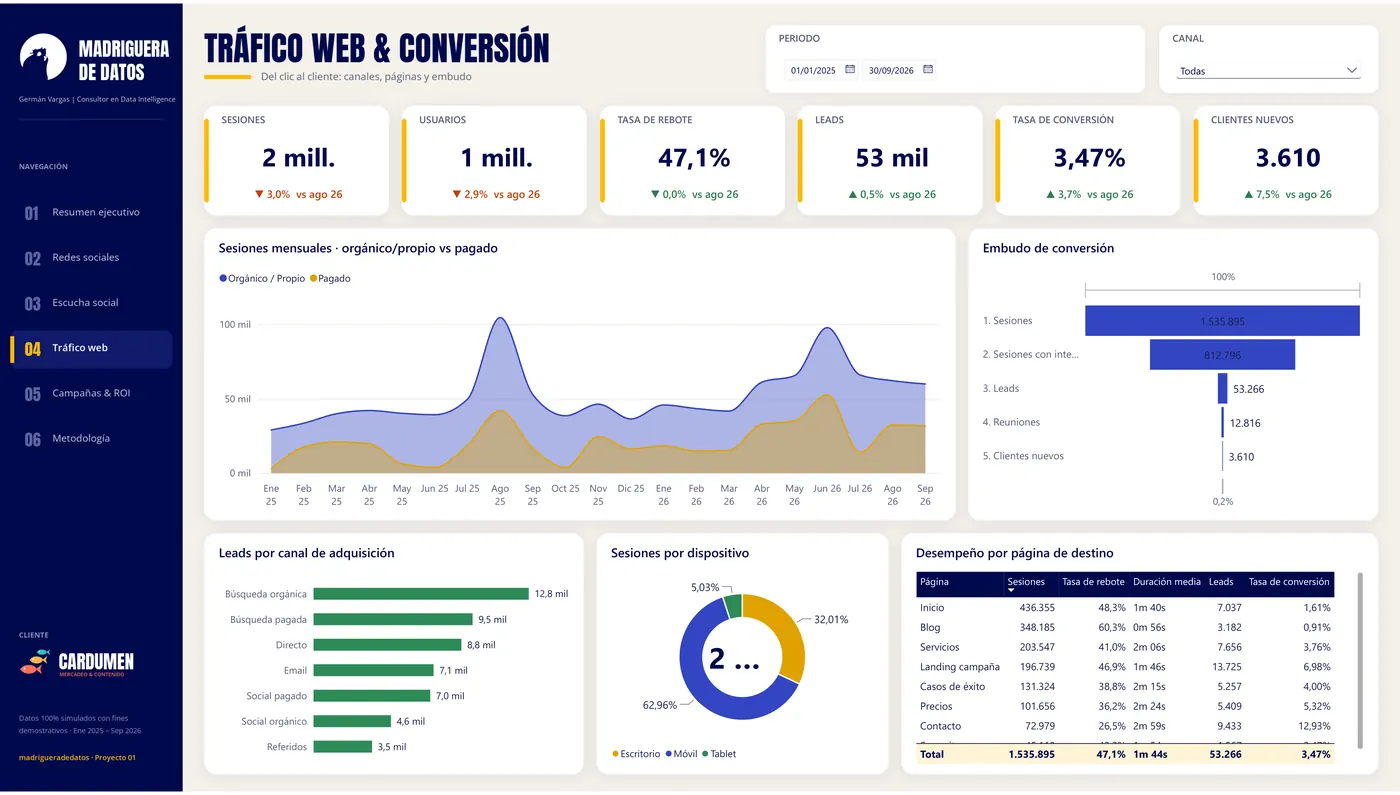This screenshot has height=795, width=1400.
Task: Click the Email leads bar
Action: coord(373,670)
